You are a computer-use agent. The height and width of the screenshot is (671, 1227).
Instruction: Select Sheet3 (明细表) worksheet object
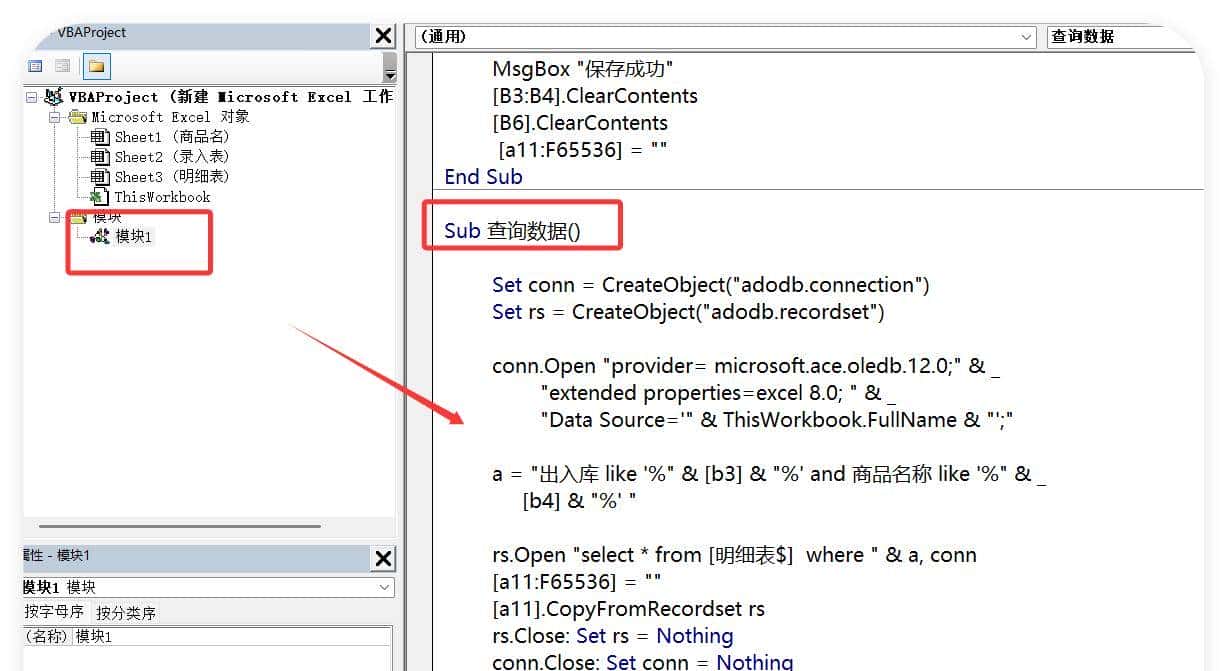(x=170, y=177)
